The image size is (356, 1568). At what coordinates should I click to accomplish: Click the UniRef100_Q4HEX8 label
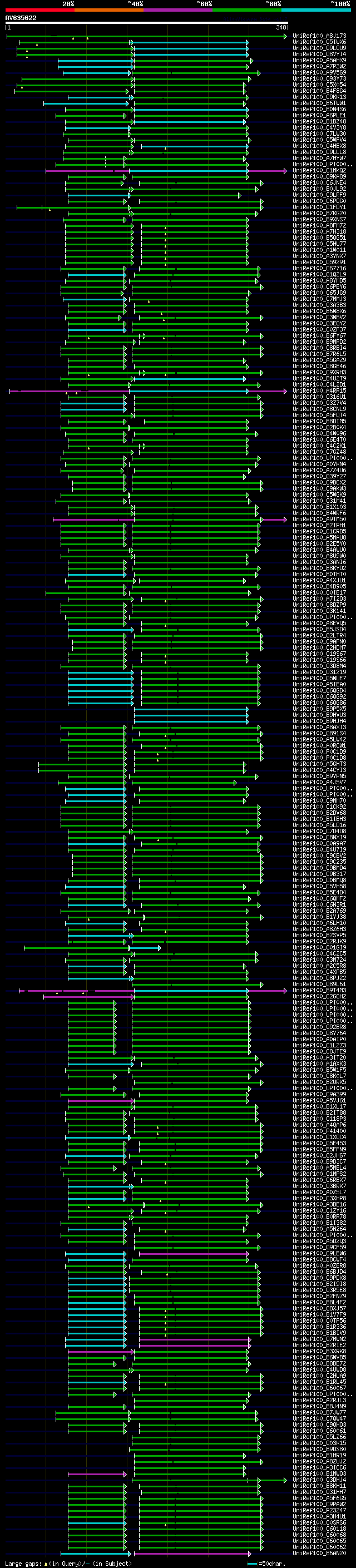(x=319, y=146)
